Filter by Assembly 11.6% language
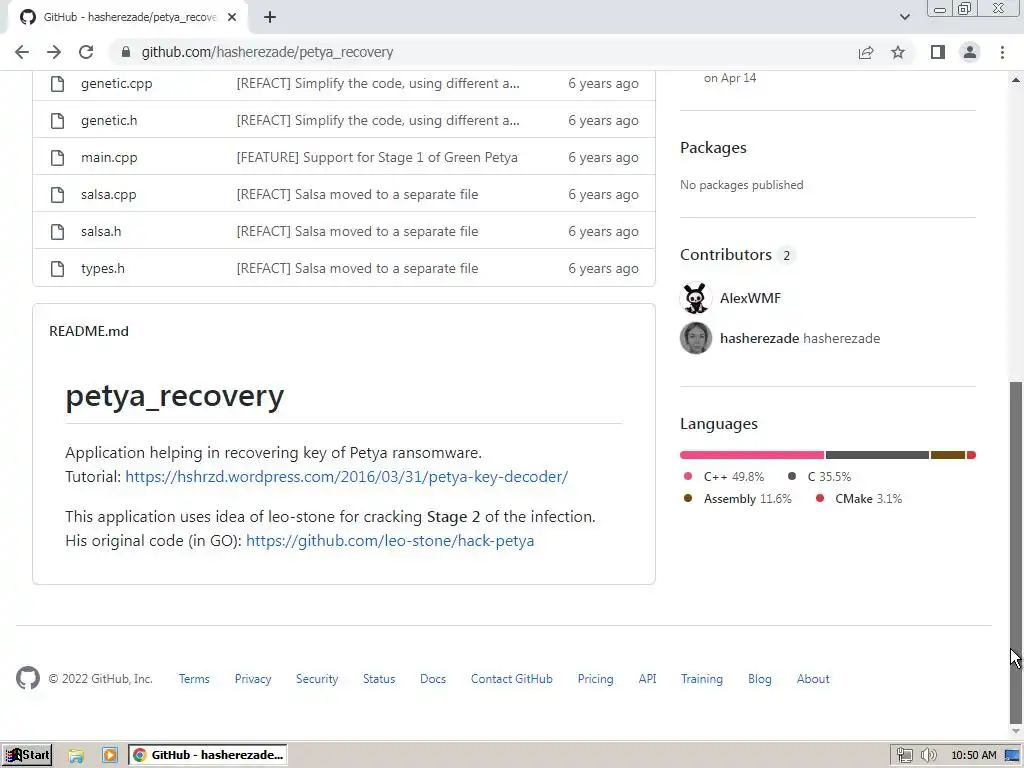 tap(737, 499)
